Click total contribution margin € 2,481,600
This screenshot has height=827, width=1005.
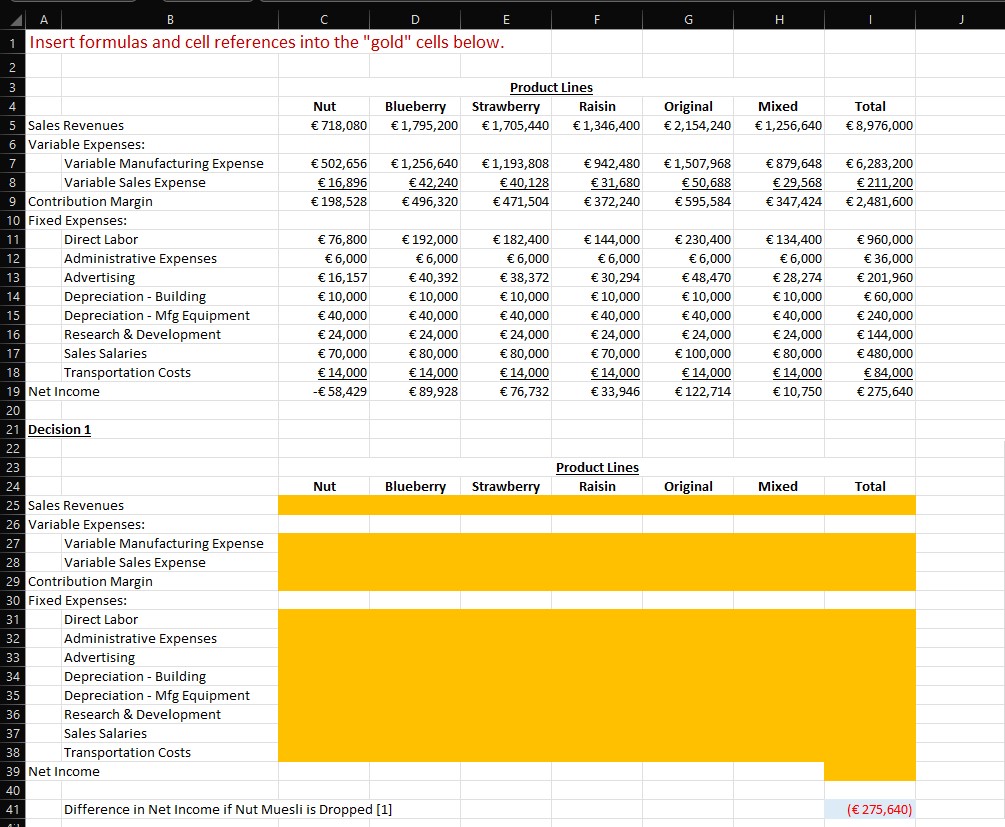tap(879, 201)
